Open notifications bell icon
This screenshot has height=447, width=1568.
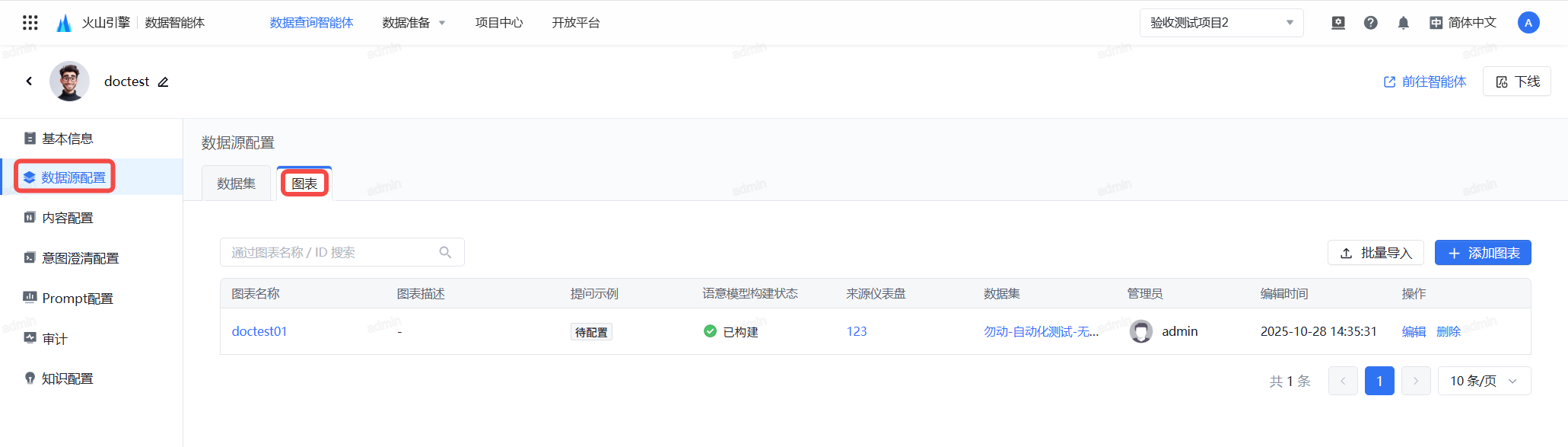1404,23
